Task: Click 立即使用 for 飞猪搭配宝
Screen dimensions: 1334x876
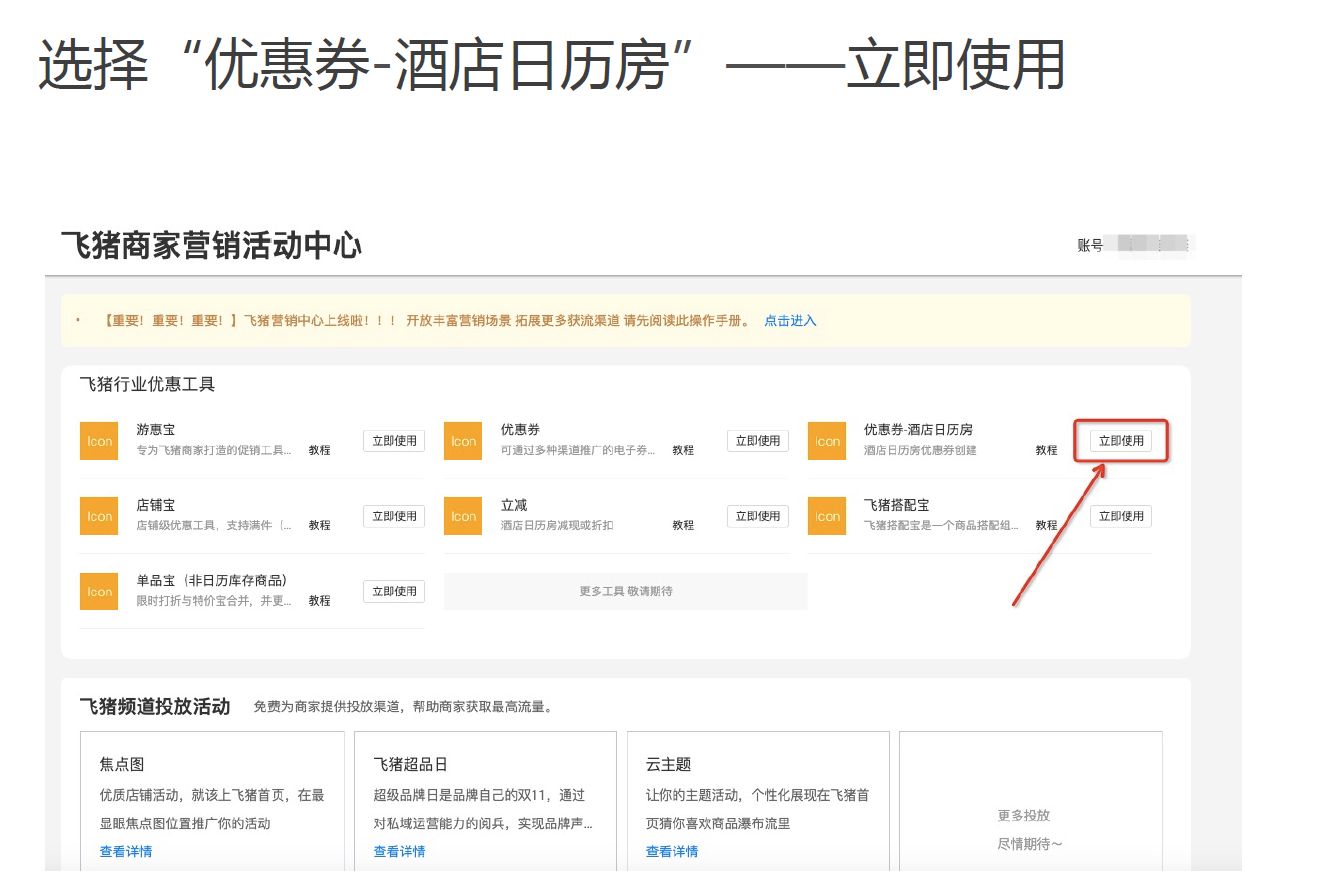Action: [1121, 516]
